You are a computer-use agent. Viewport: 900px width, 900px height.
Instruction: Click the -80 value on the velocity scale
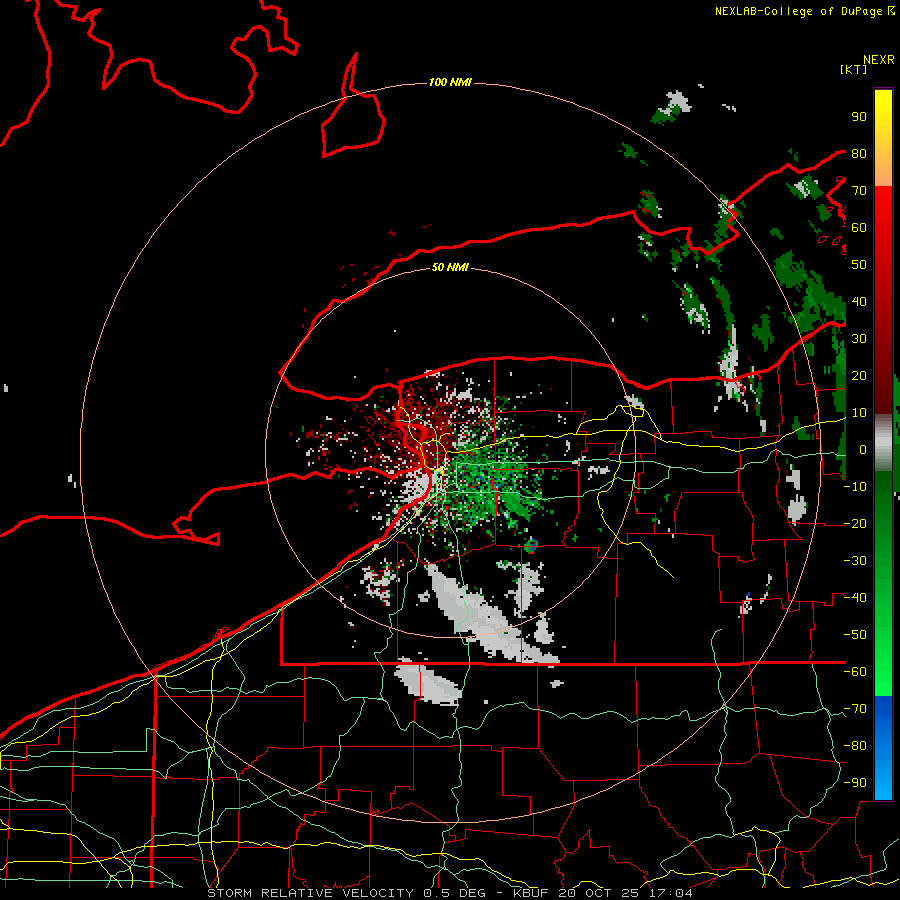pyautogui.click(x=855, y=746)
